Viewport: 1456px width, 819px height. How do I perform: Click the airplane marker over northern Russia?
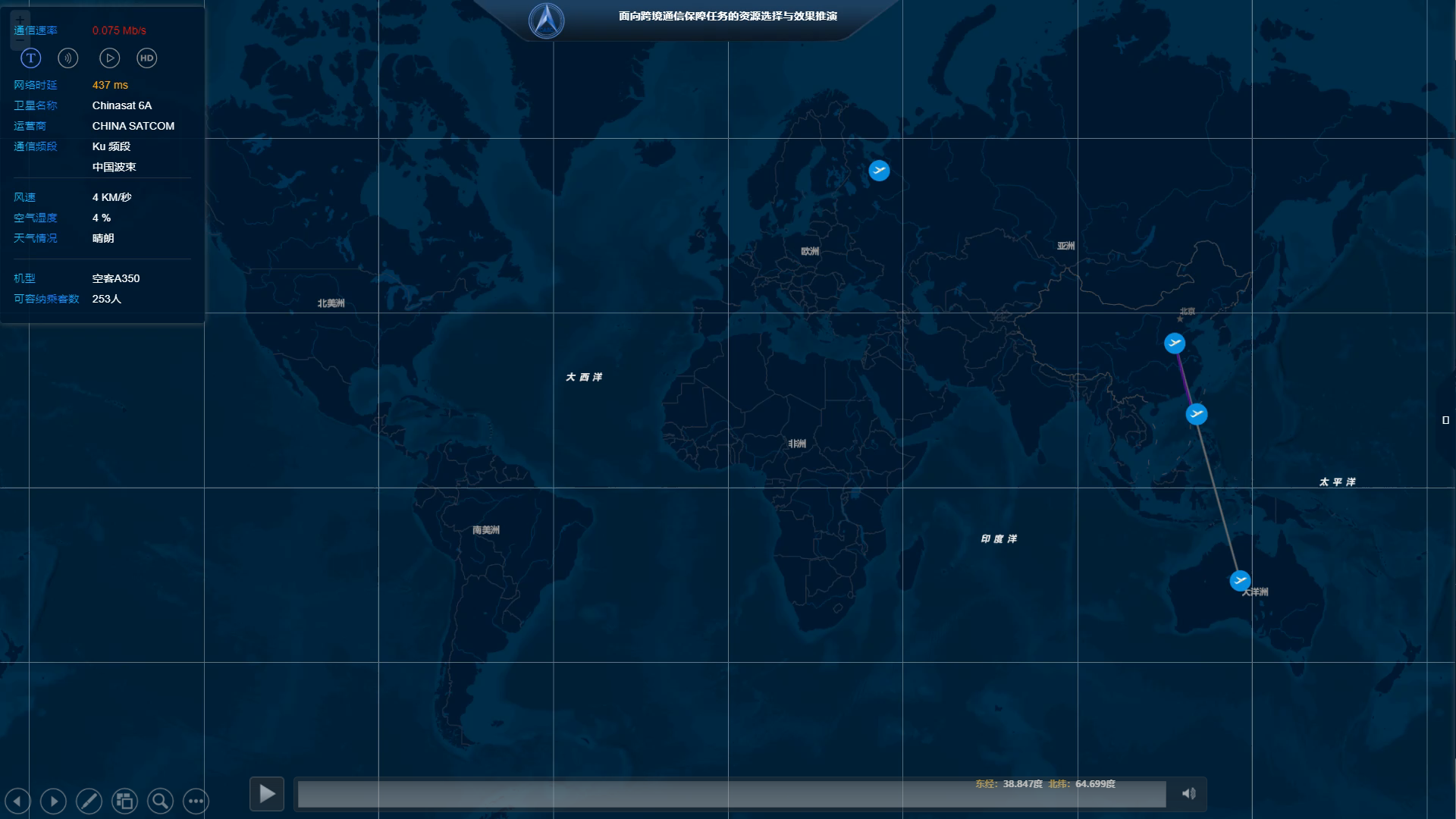[879, 171]
